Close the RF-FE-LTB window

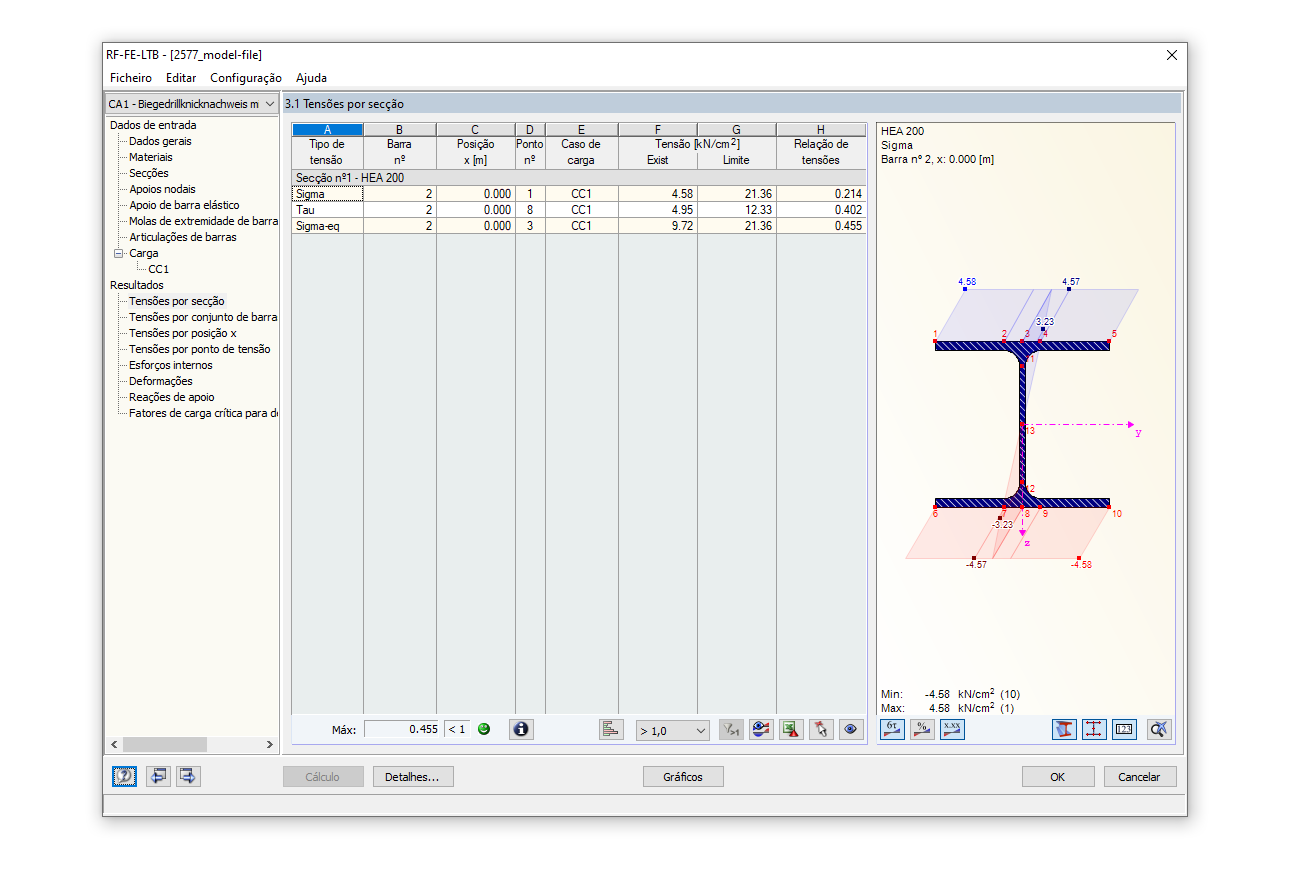pos(1171,55)
